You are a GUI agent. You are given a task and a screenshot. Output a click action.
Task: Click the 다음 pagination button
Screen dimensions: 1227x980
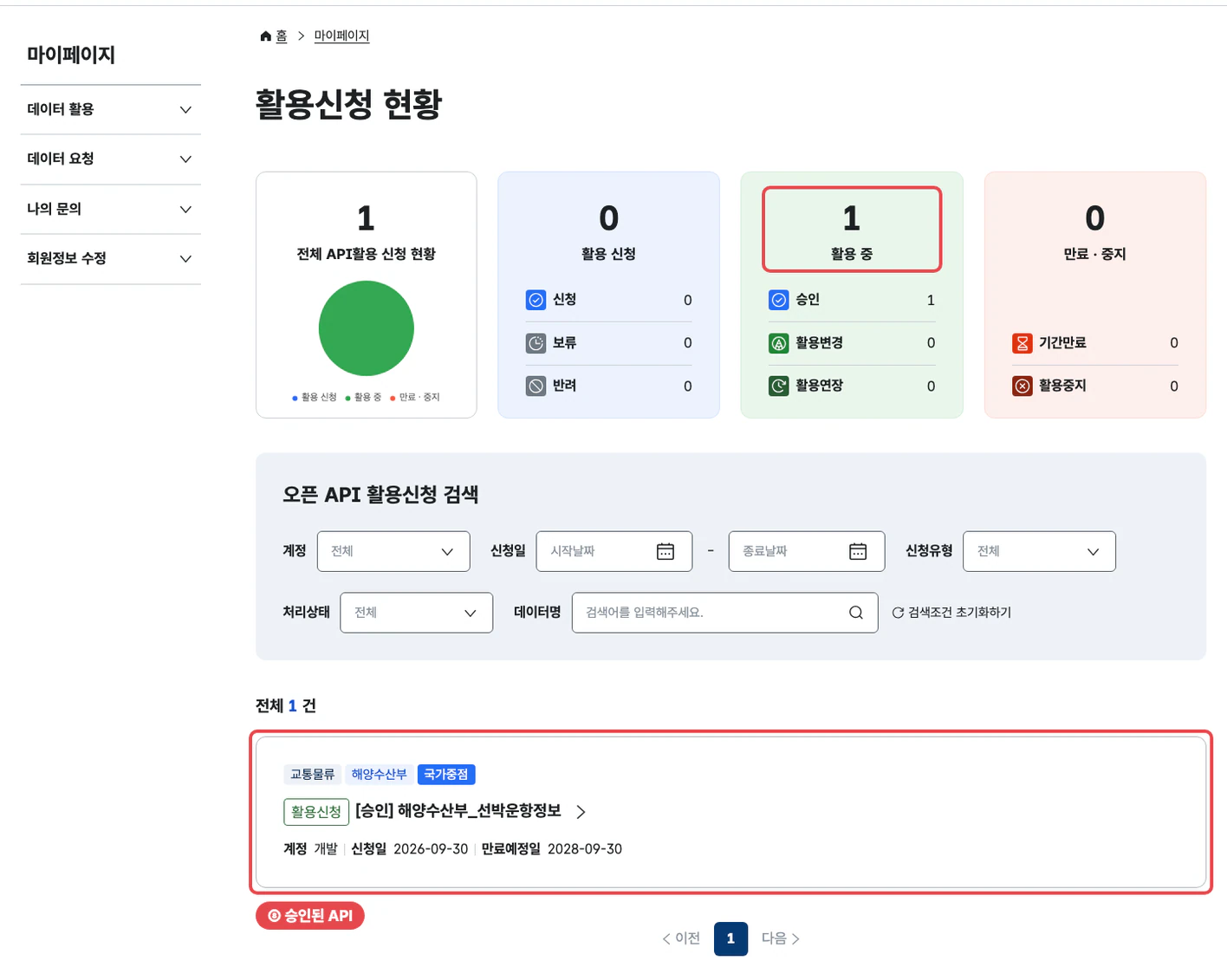click(781, 938)
